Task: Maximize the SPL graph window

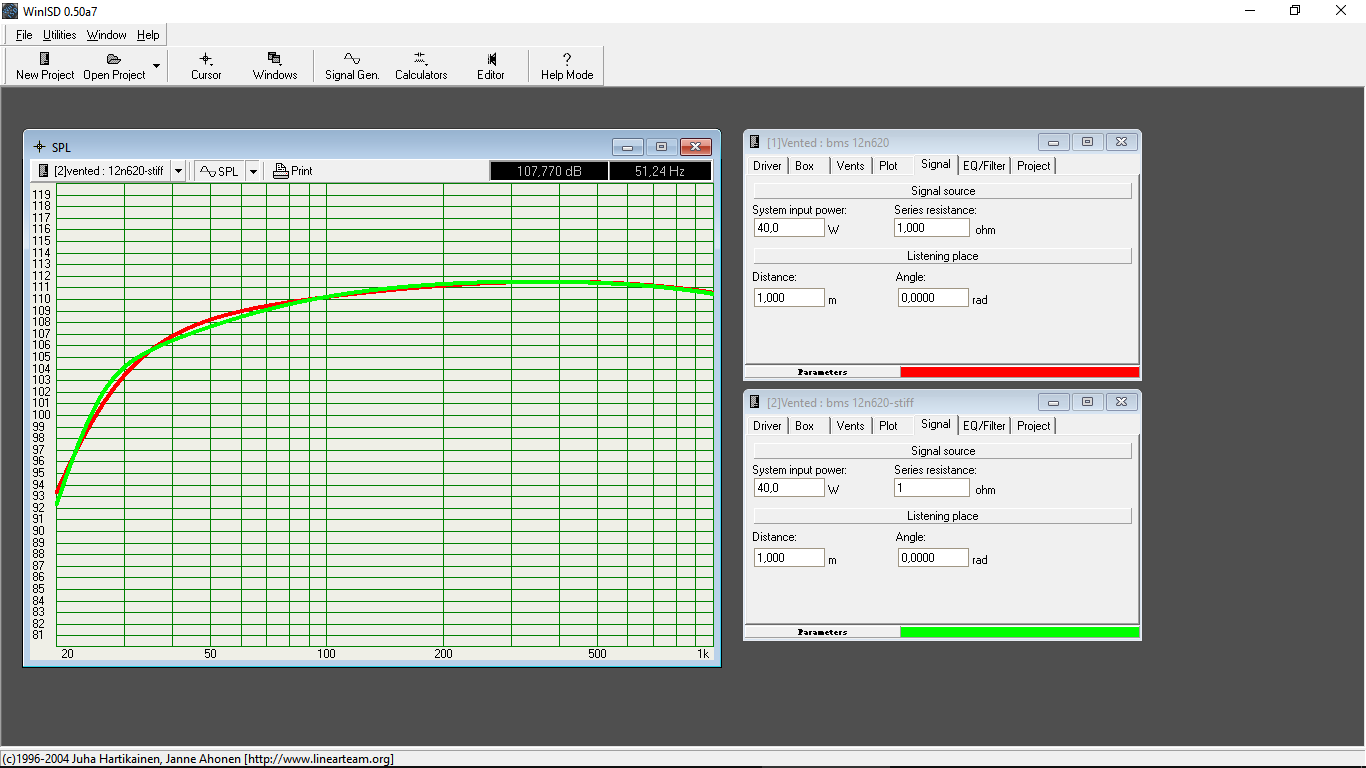Action: tap(661, 147)
